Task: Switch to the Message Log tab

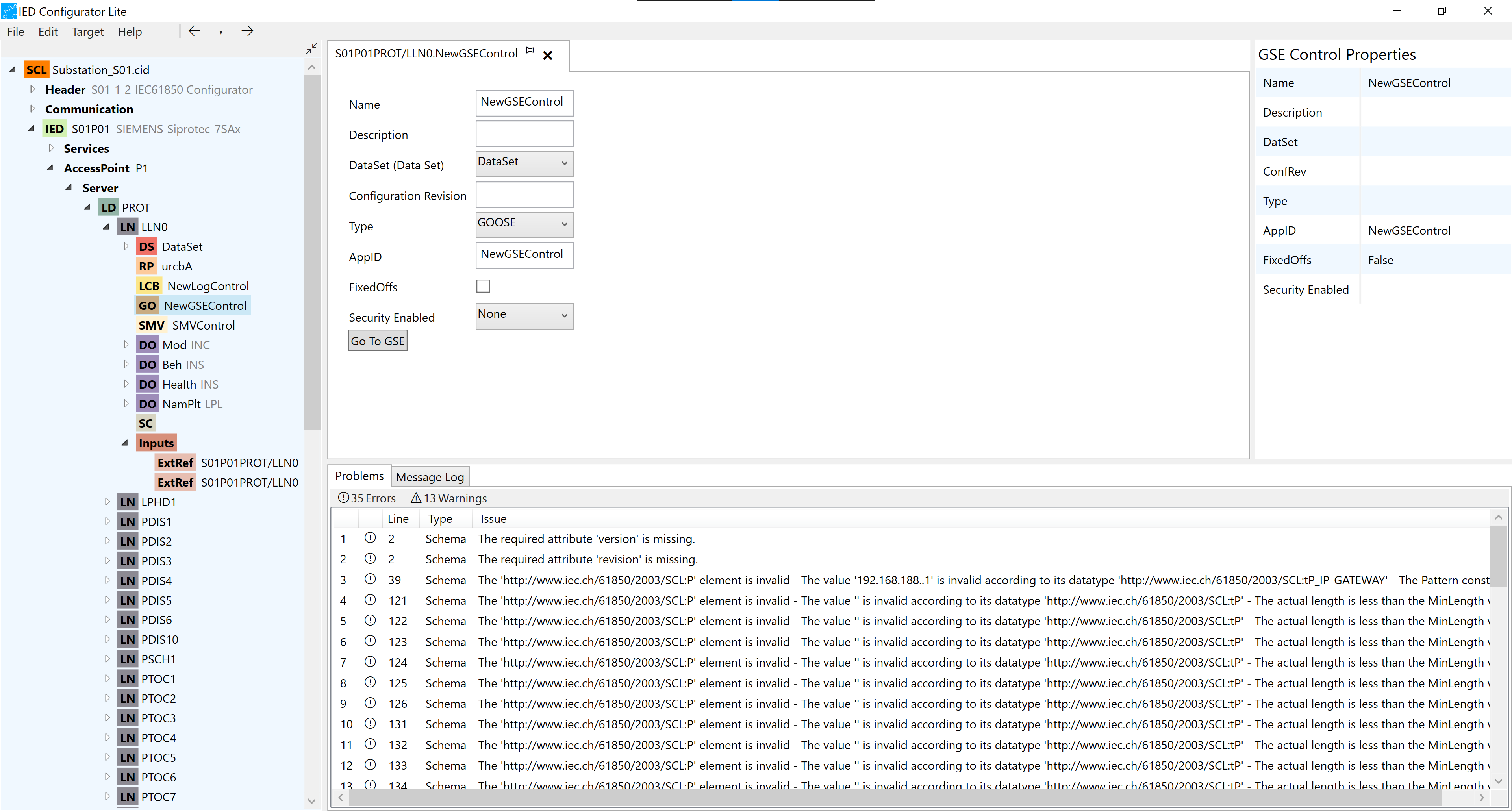Action: coord(430,477)
